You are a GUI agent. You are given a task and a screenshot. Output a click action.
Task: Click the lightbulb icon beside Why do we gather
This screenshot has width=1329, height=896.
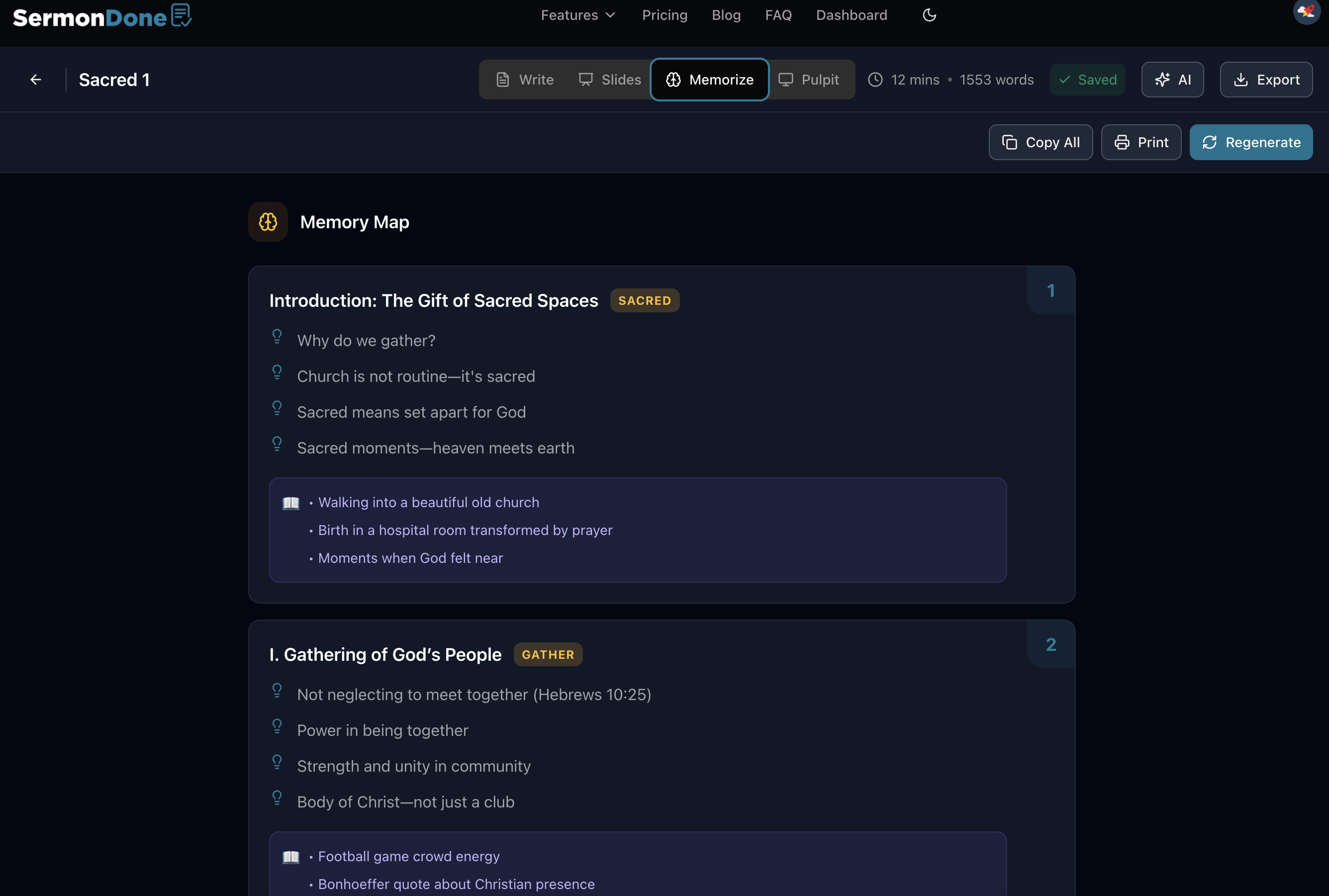pos(277,337)
